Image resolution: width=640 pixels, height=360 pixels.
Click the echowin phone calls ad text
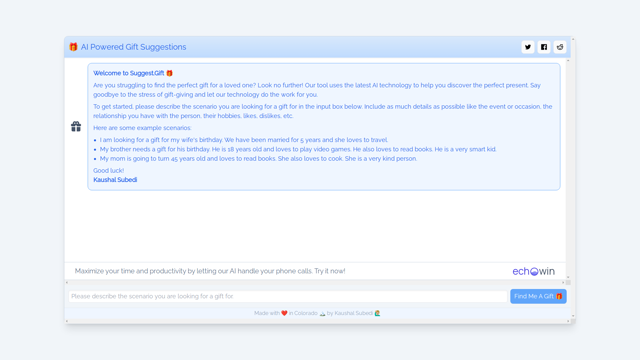tap(210, 271)
